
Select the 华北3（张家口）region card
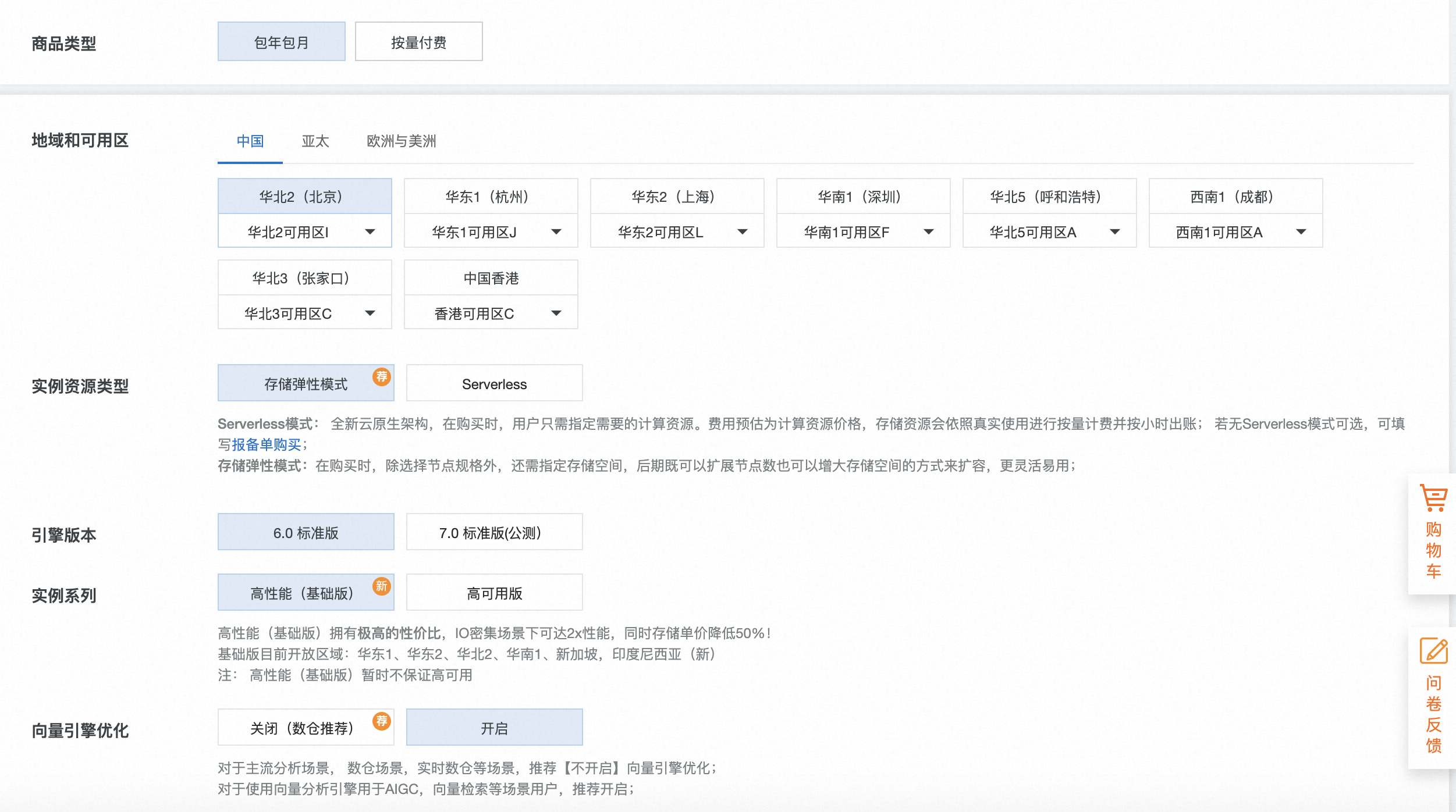click(305, 277)
